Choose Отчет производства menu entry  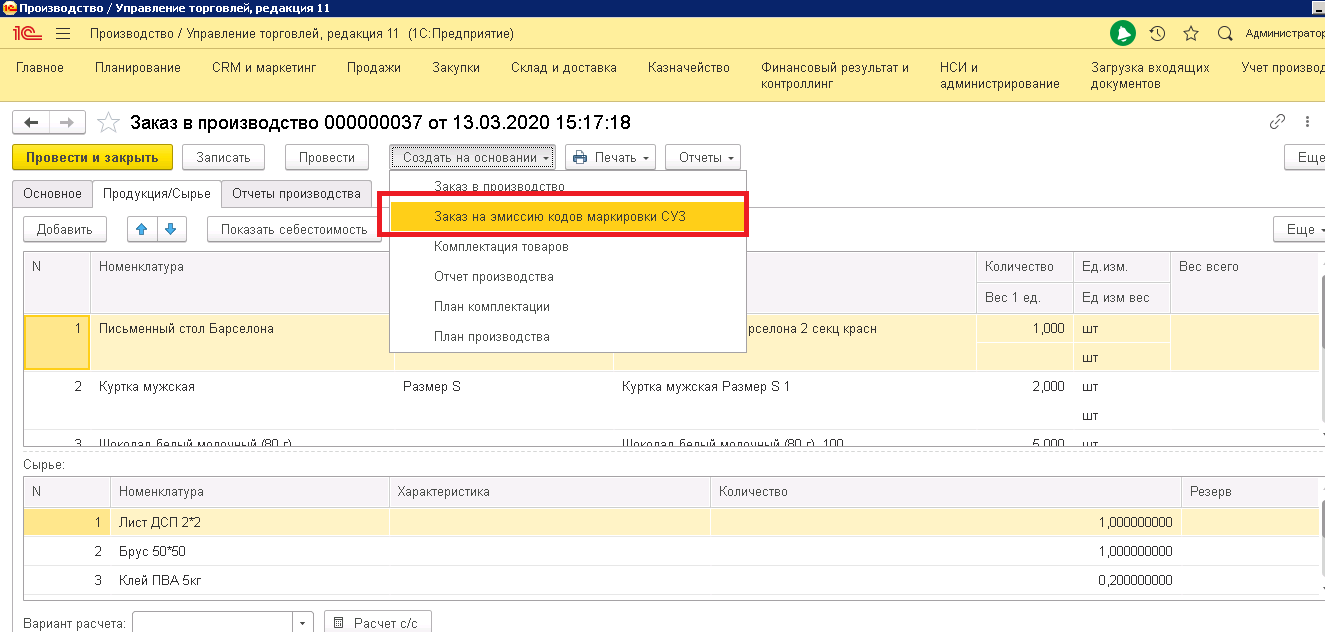(493, 276)
